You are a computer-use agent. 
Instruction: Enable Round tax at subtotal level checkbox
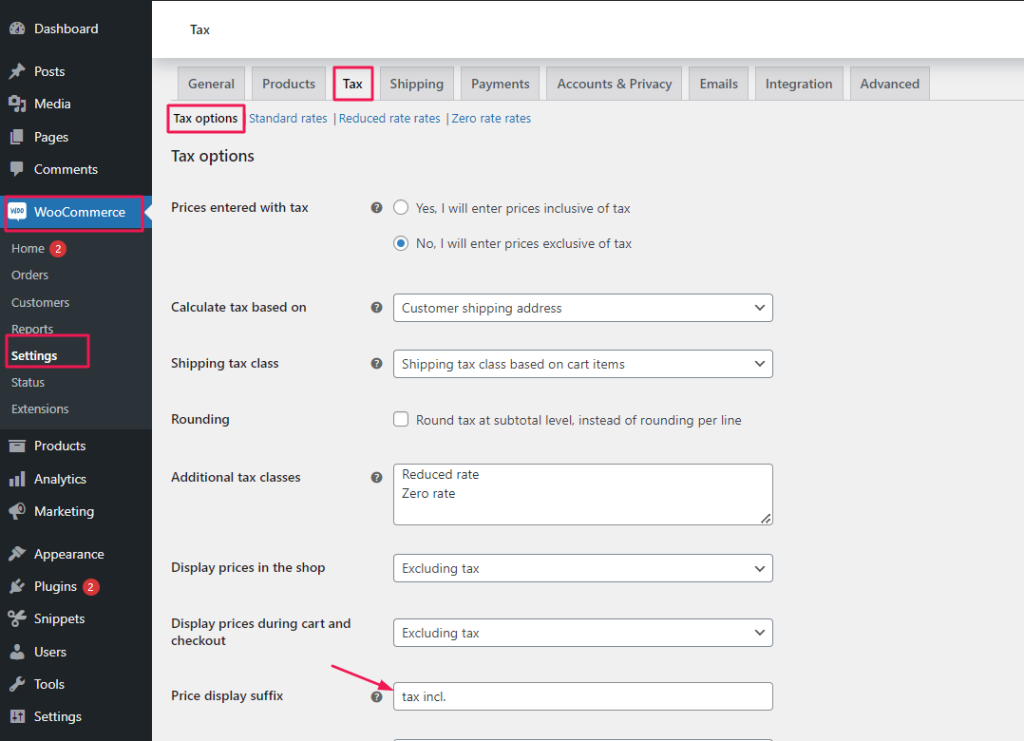(x=401, y=419)
